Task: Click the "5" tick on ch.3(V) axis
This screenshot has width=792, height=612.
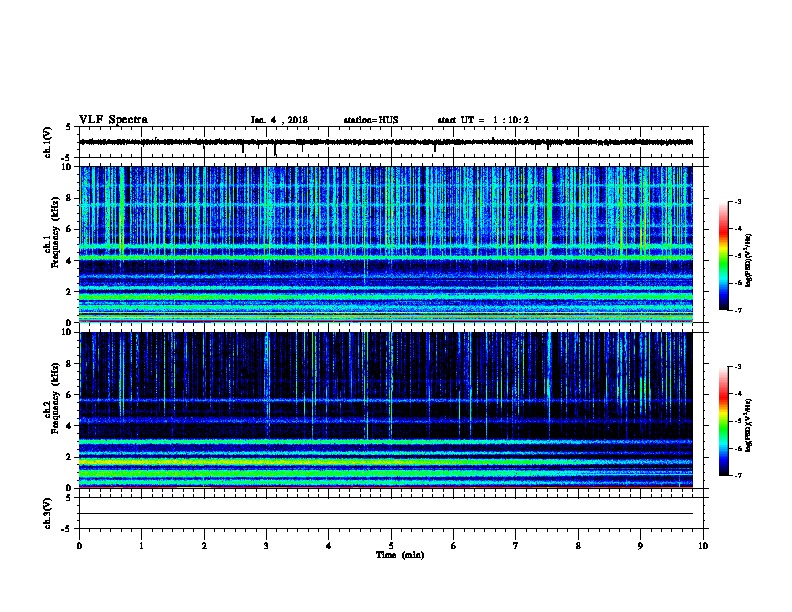Action: click(x=68, y=498)
